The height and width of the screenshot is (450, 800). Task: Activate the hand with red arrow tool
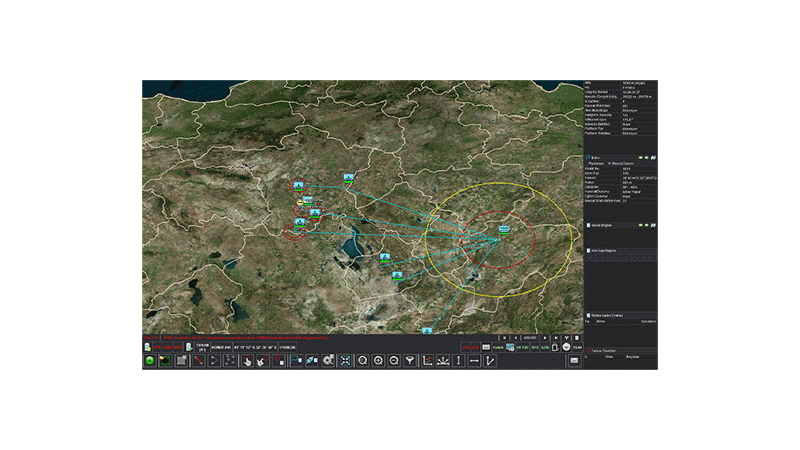263,361
